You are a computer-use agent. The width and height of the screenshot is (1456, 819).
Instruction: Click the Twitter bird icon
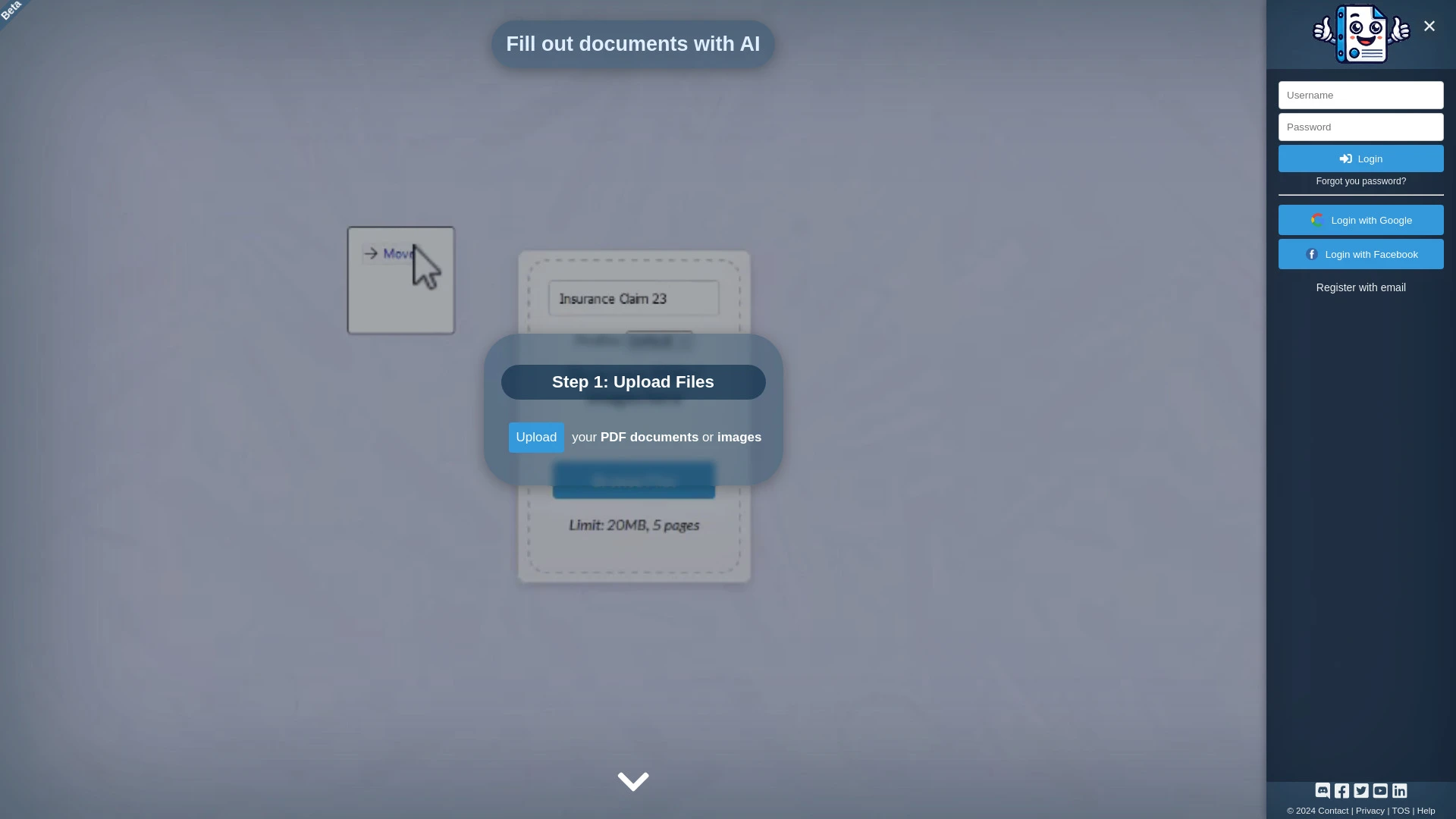coord(1361,791)
